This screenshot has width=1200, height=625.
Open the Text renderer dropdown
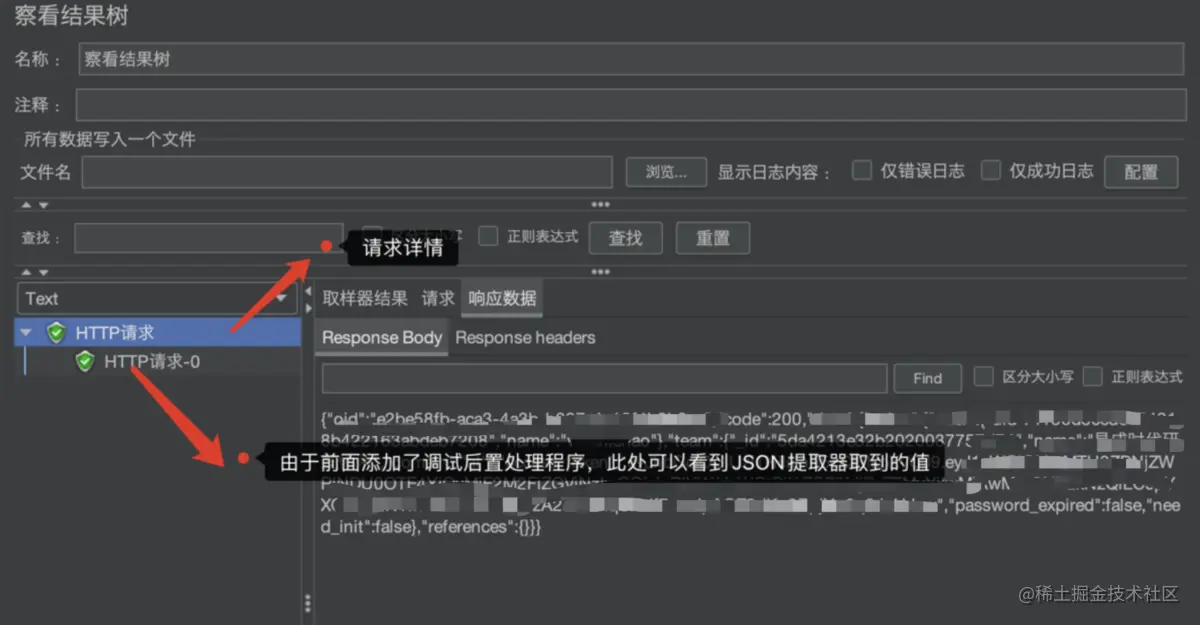(x=158, y=298)
